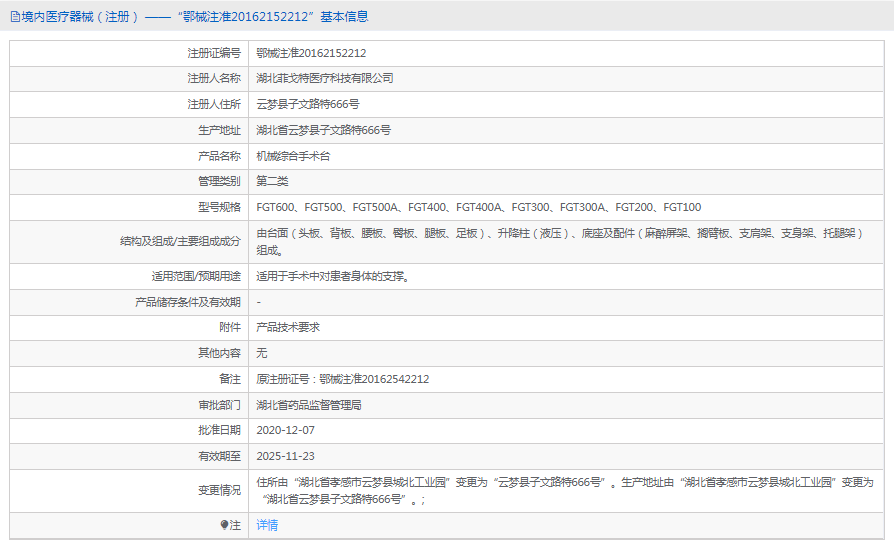Click registration number 鄂械注准20162152212 in 注册证编号 row
The height and width of the screenshot is (547, 894).
(311, 53)
